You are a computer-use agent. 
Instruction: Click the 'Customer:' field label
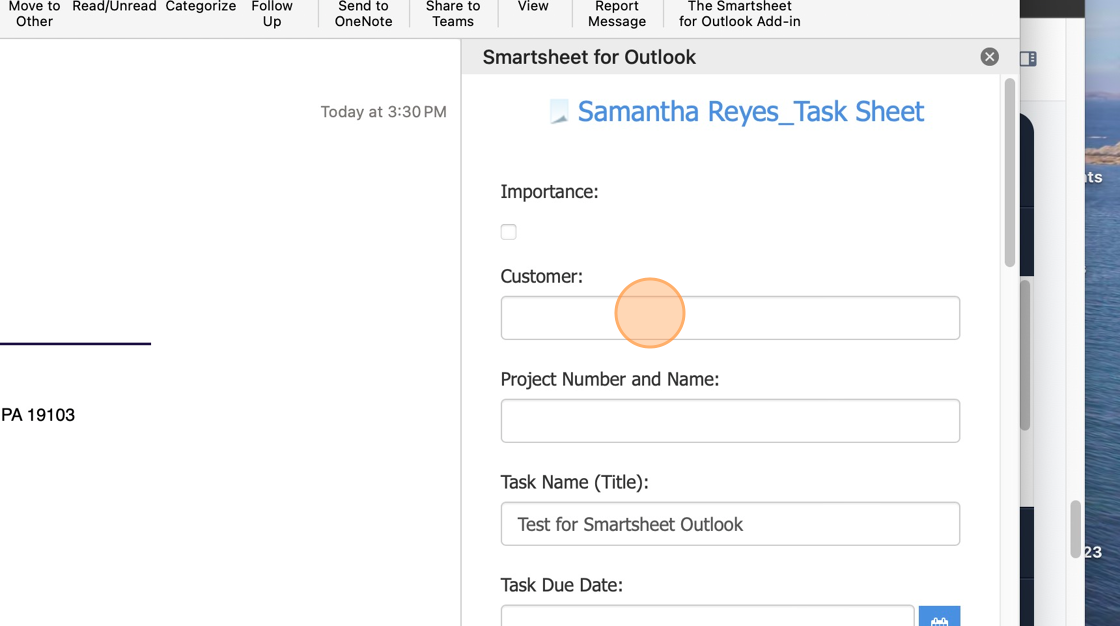tap(541, 277)
